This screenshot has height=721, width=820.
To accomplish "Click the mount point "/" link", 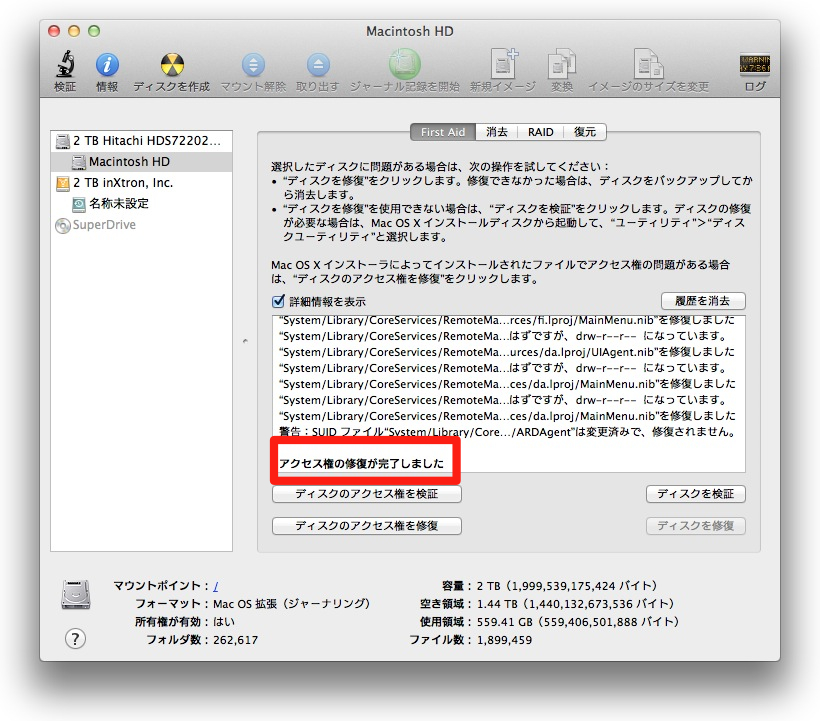I will pyautogui.click(x=215, y=586).
